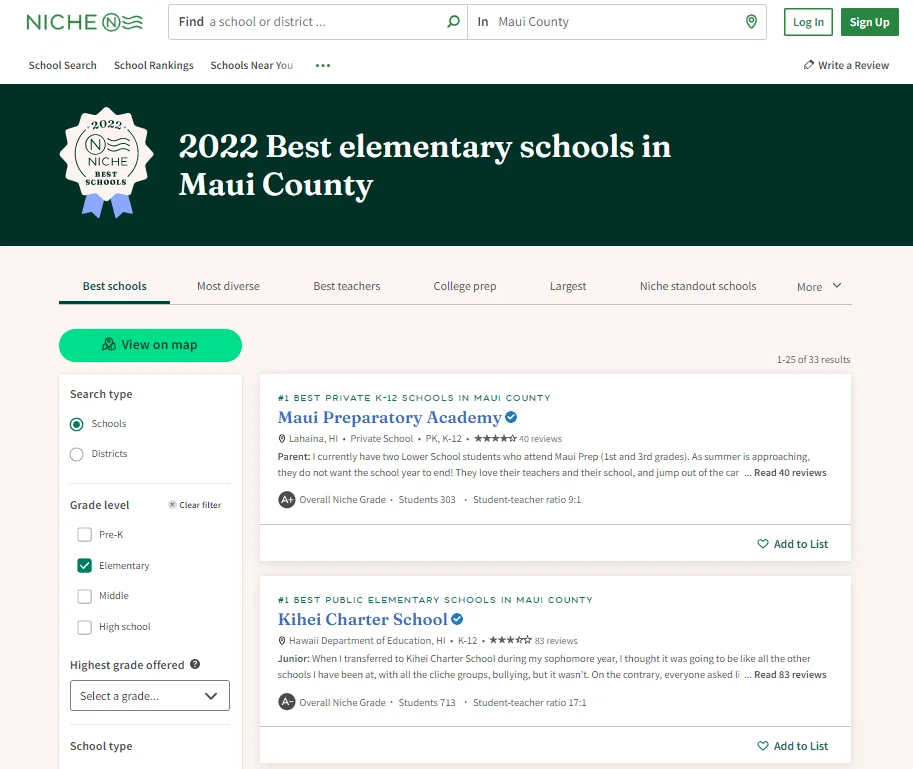This screenshot has height=769, width=913.
Task: Click the help icon beside Highest grade offered
Action: (x=195, y=664)
